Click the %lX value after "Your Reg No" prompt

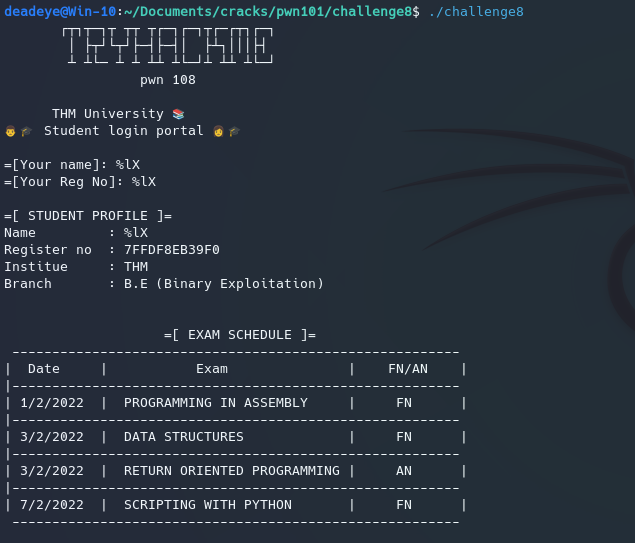click(143, 182)
